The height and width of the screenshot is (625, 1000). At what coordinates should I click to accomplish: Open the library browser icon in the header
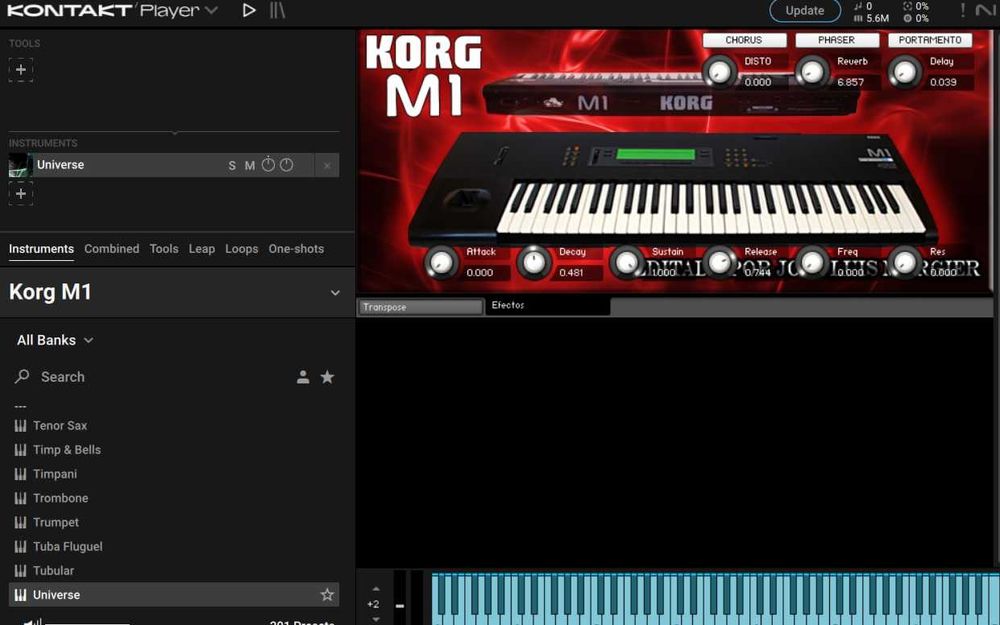277,10
